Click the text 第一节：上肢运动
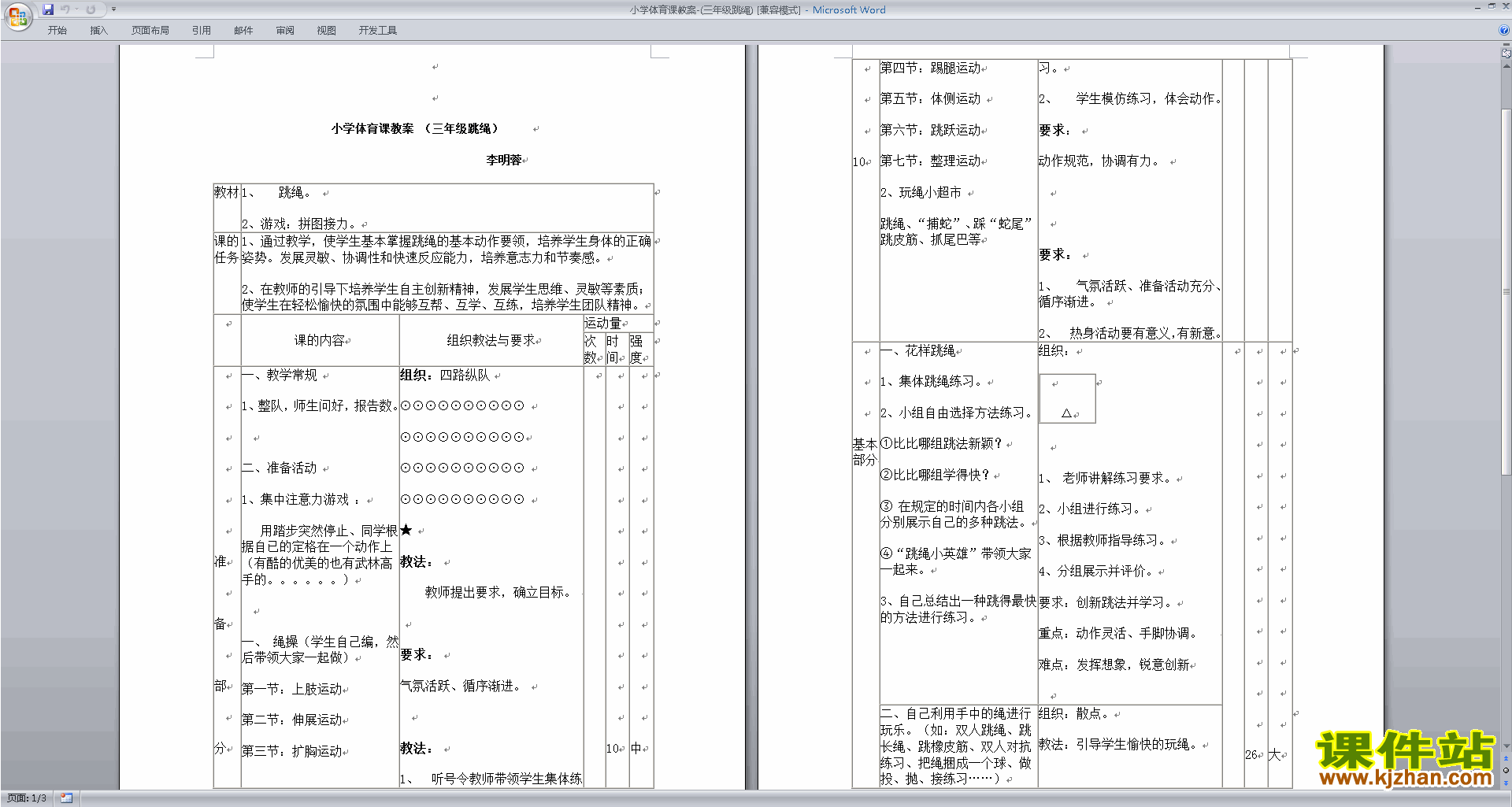 [x=292, y=689]
